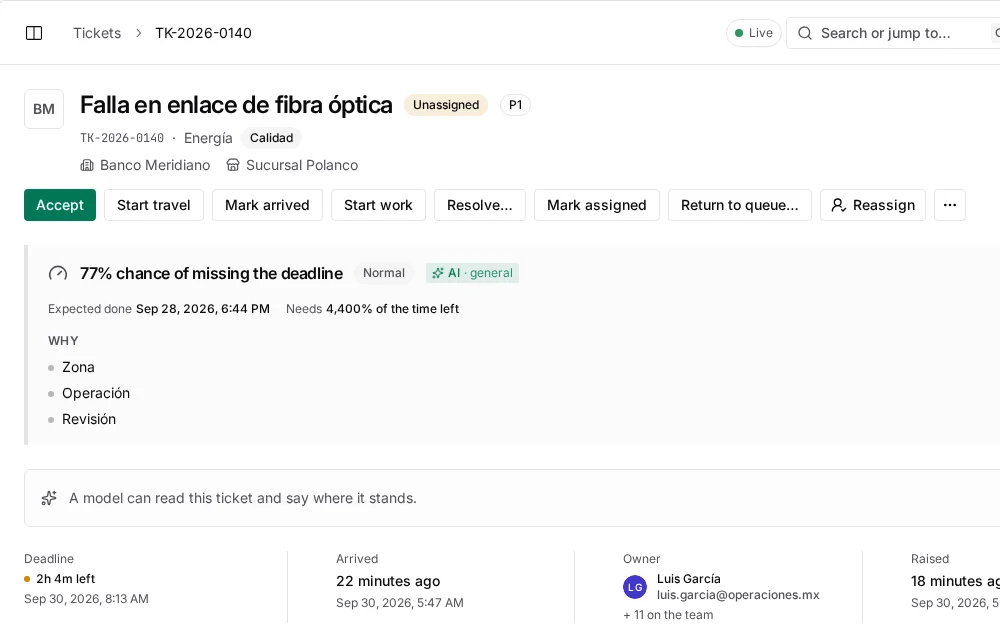Click email luis.garcia@operaciones.mx
This screenshot has width=1000, height=625.
coord(738,595)
